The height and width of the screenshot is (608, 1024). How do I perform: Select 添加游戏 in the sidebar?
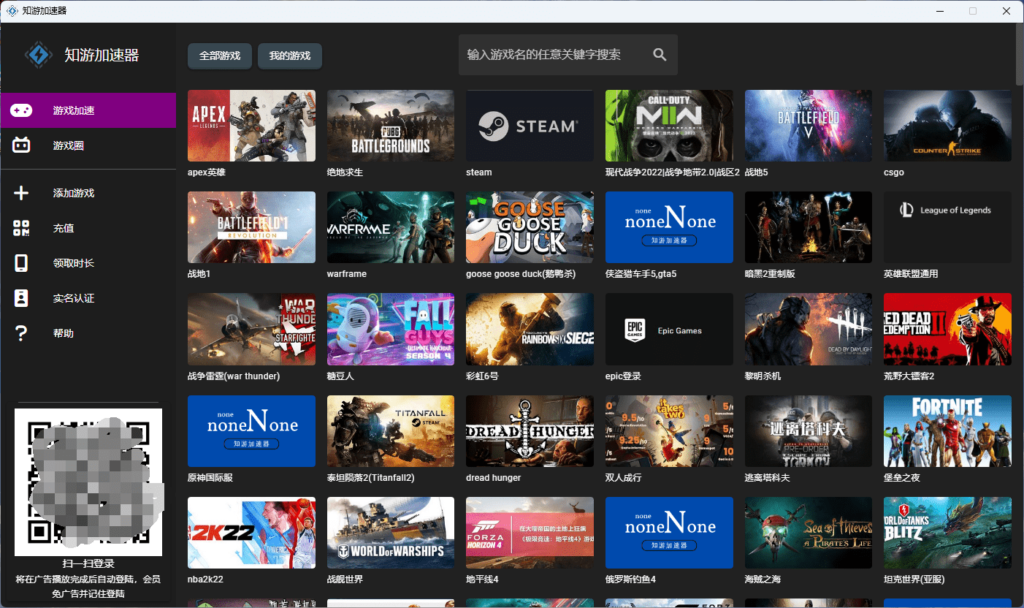88,193
